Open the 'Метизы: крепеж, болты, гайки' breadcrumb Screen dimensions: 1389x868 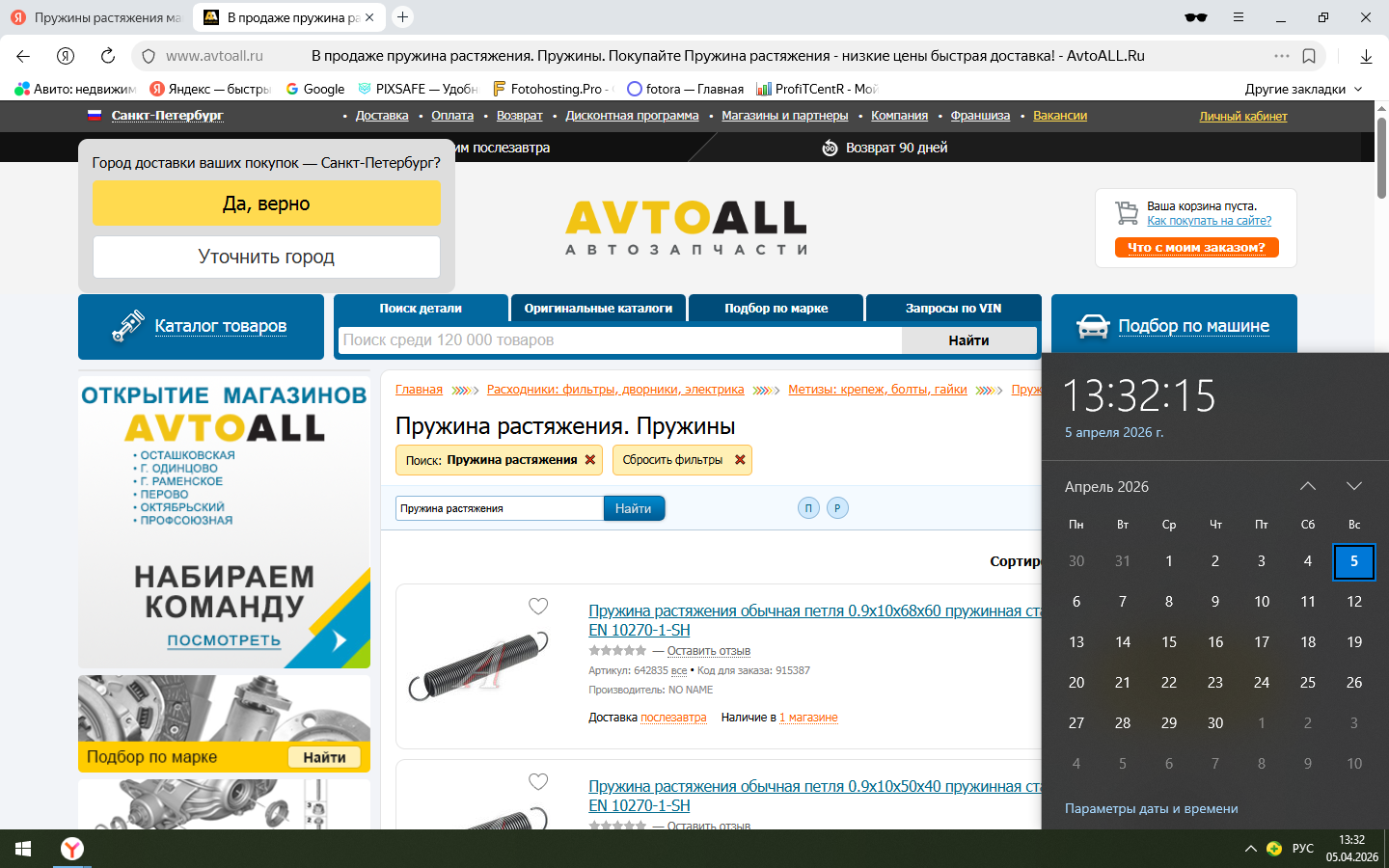[878, 390]
